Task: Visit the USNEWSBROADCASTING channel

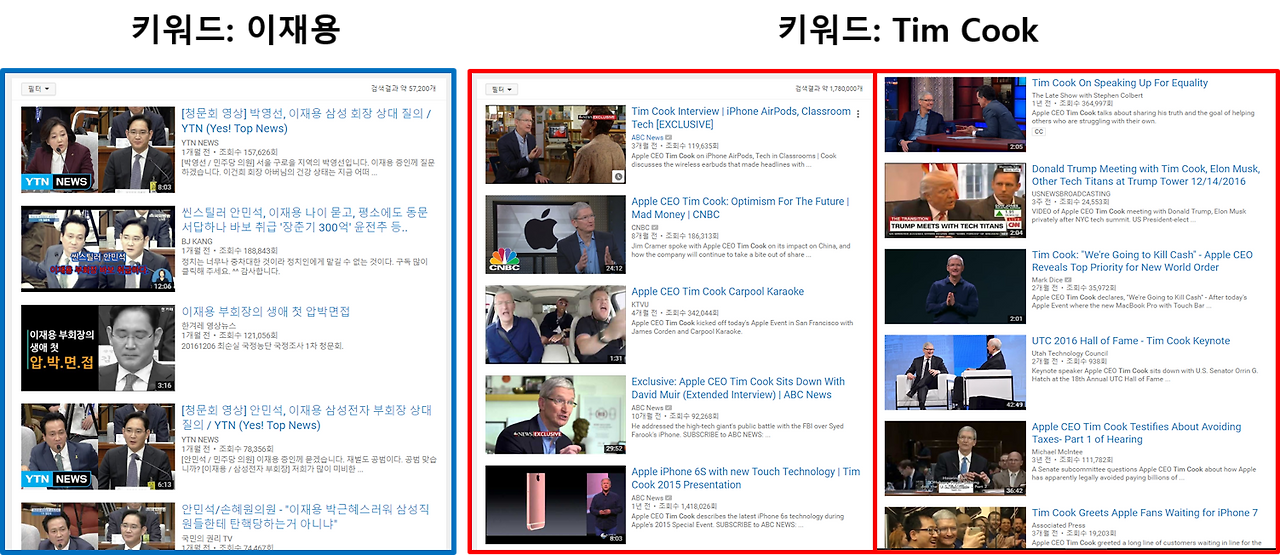Action: click(x=1072, y=194)
